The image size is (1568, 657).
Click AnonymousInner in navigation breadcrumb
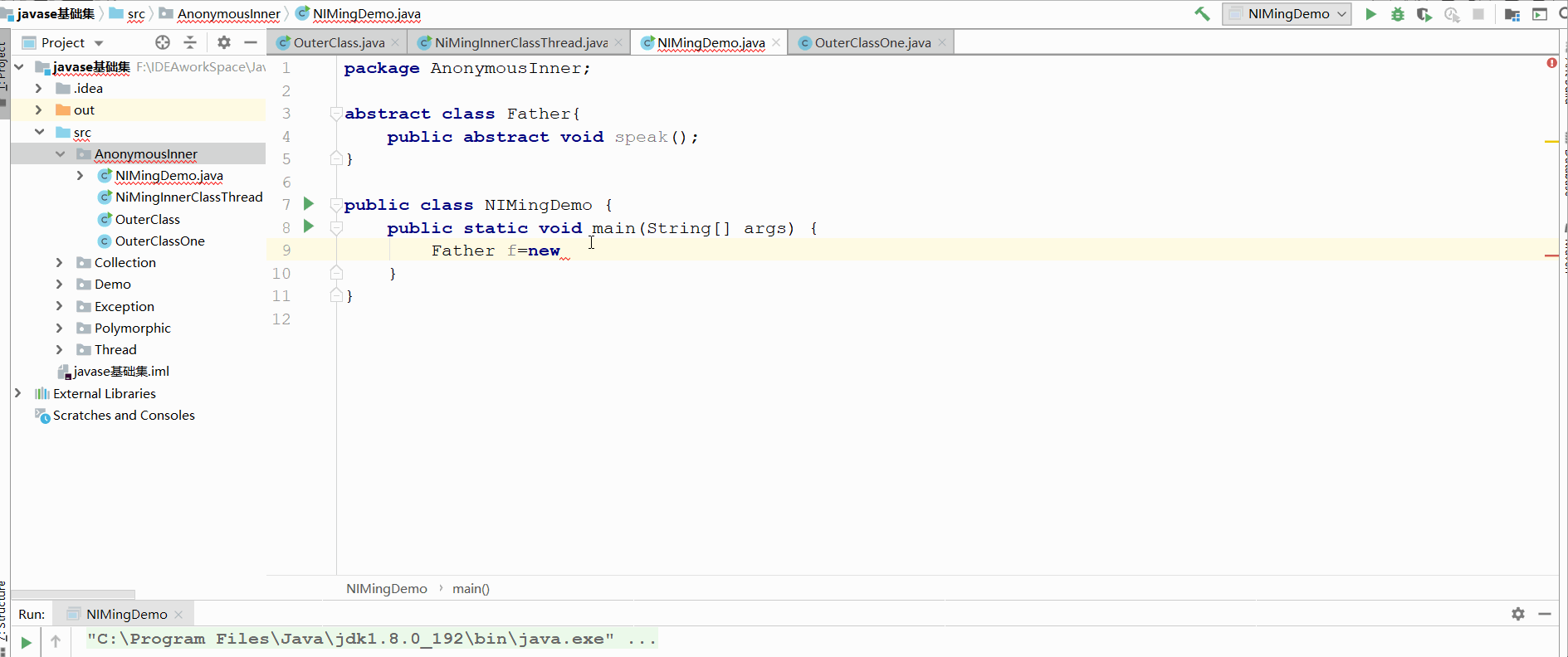coord(228,14)
